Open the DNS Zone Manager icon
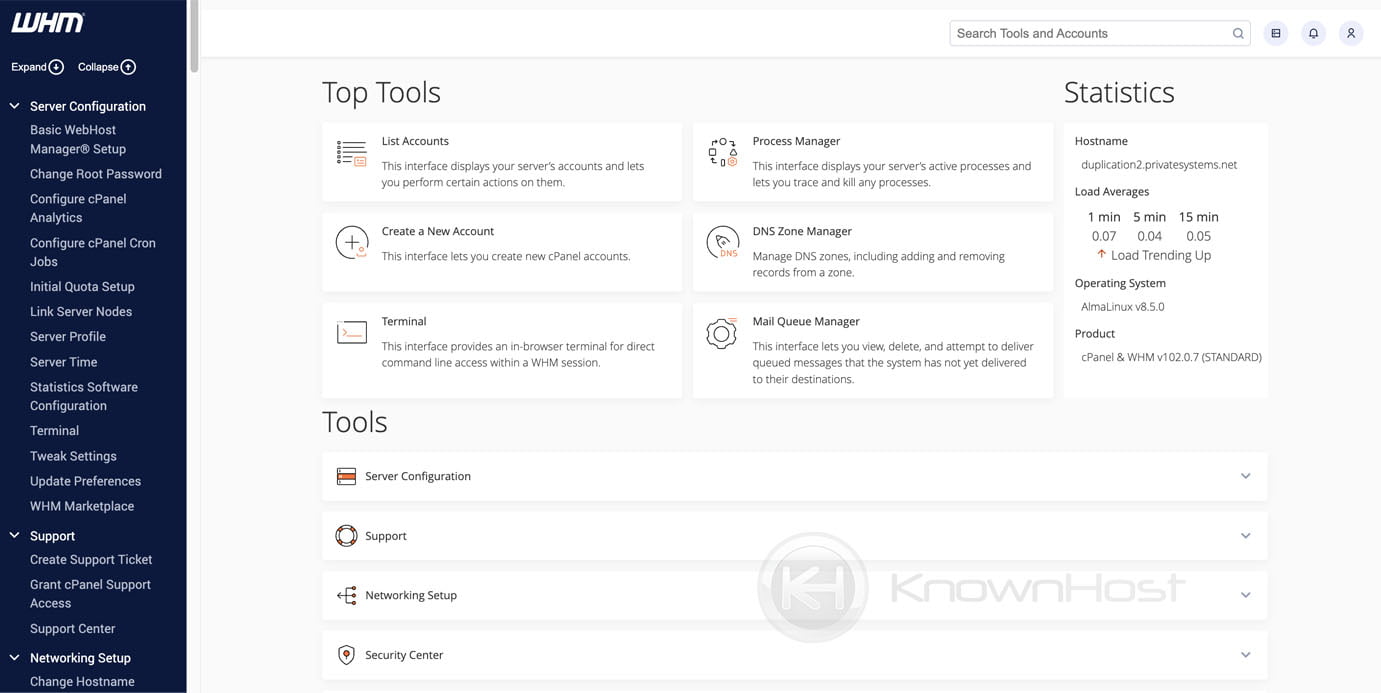This screenshot has width=1381, height=693. pos(722,243)
